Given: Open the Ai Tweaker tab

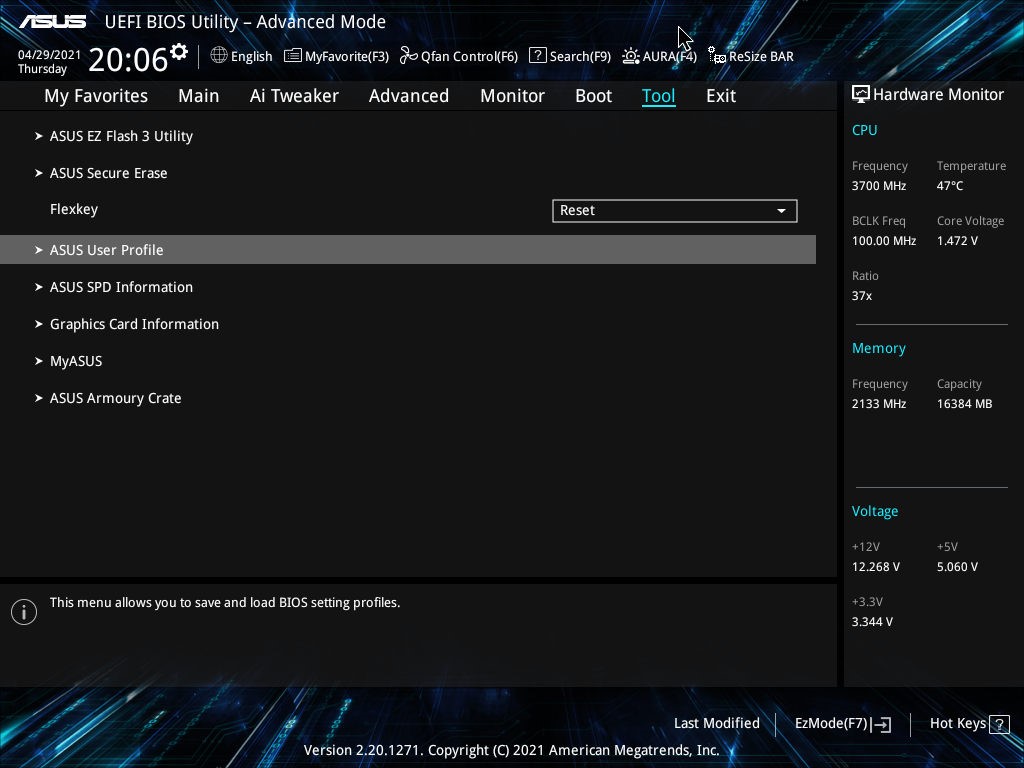Looking at the screenshot, I should pos(294,96).
